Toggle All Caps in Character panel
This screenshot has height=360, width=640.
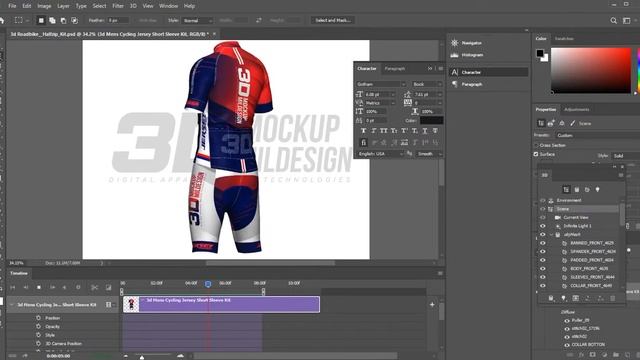384,131
